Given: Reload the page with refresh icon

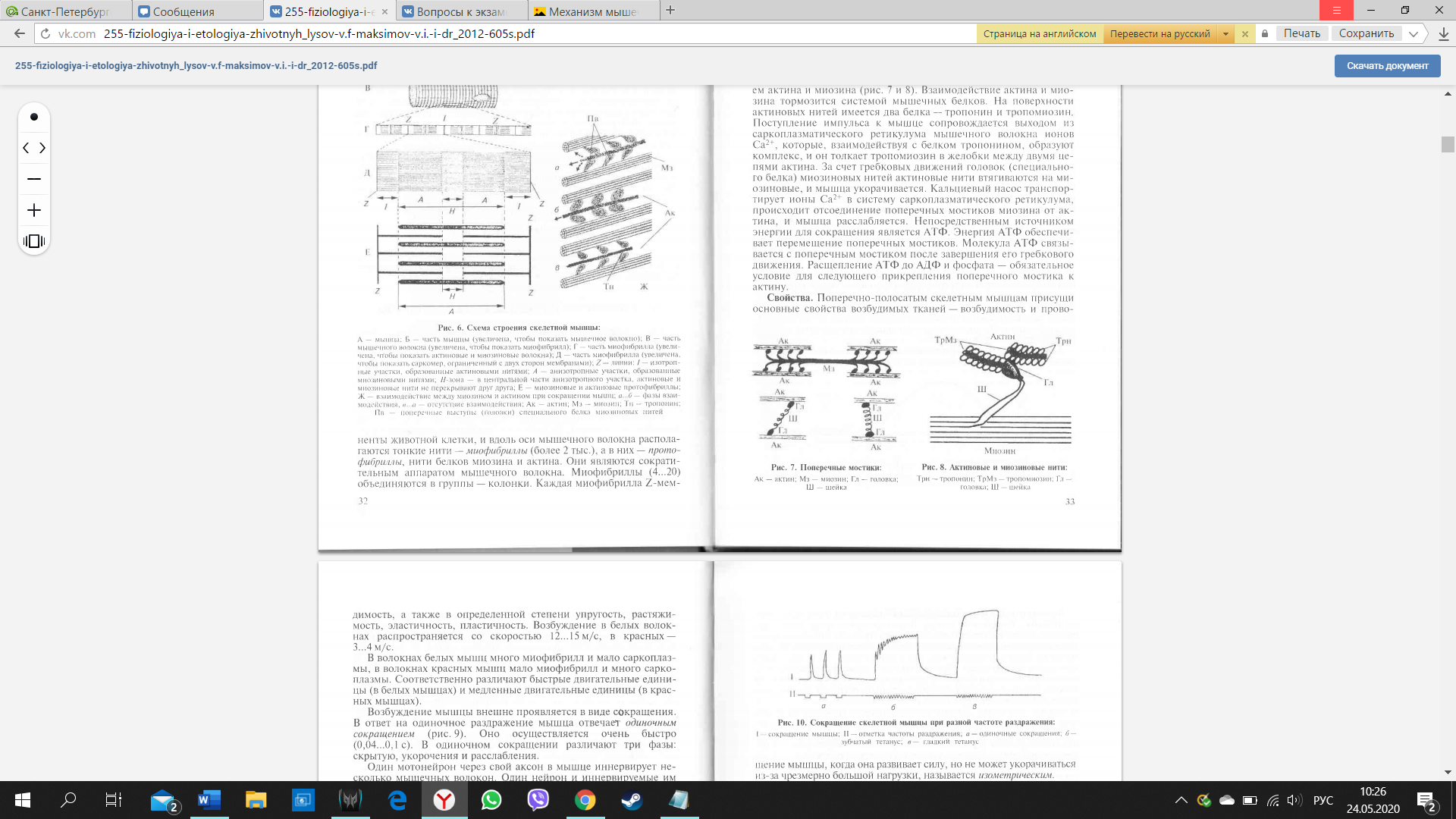Looking at the screenshot, I should point(45,33).
